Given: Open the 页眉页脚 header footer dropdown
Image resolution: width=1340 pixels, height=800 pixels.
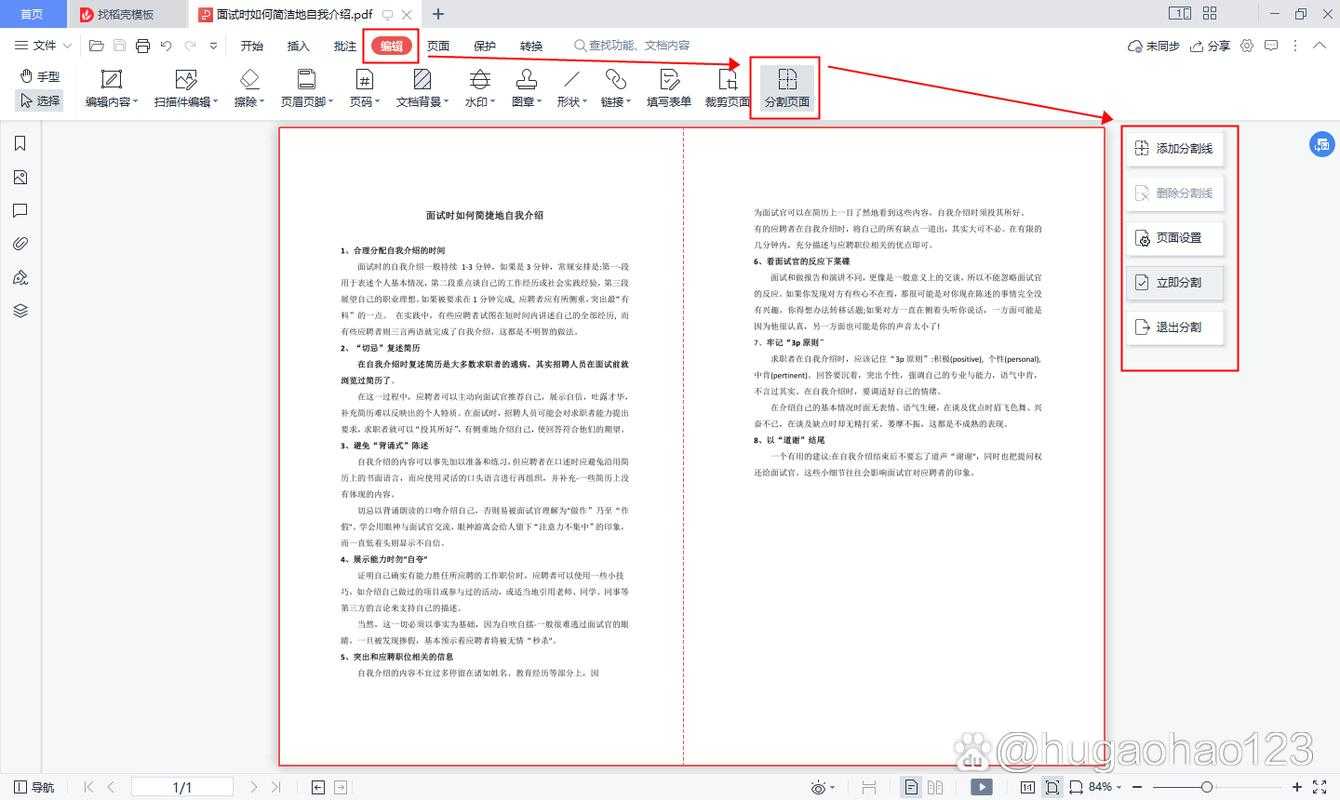Looking at the screenshot, I should (x=307, y=88).
